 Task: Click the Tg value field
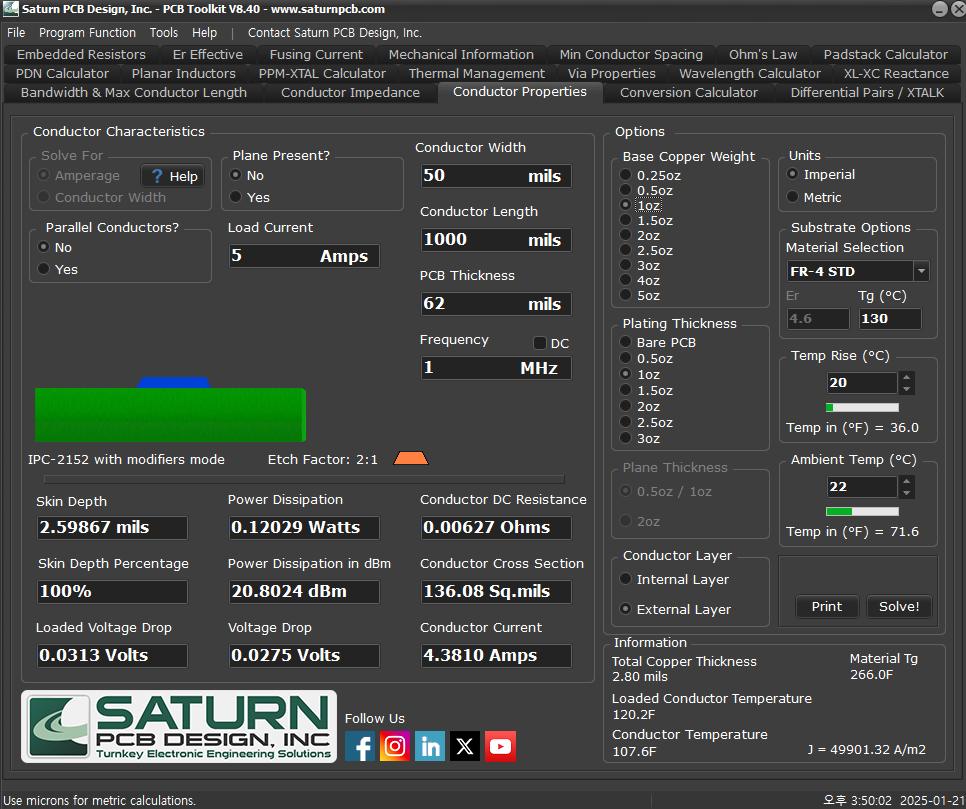click(x=890, y=319)
